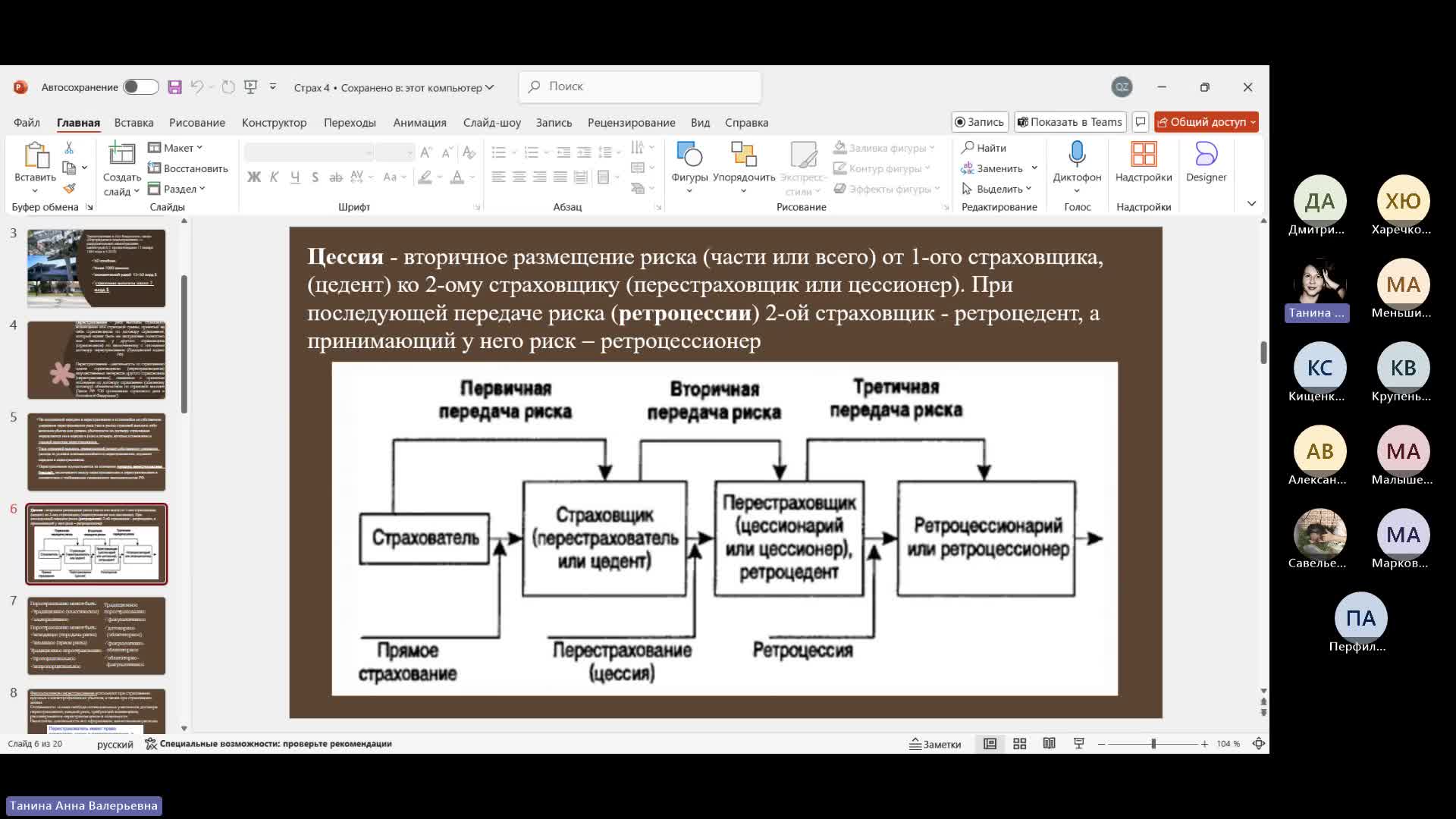
Task: Toggle Notes (Заметки) pane
Action: click(935, 744)
